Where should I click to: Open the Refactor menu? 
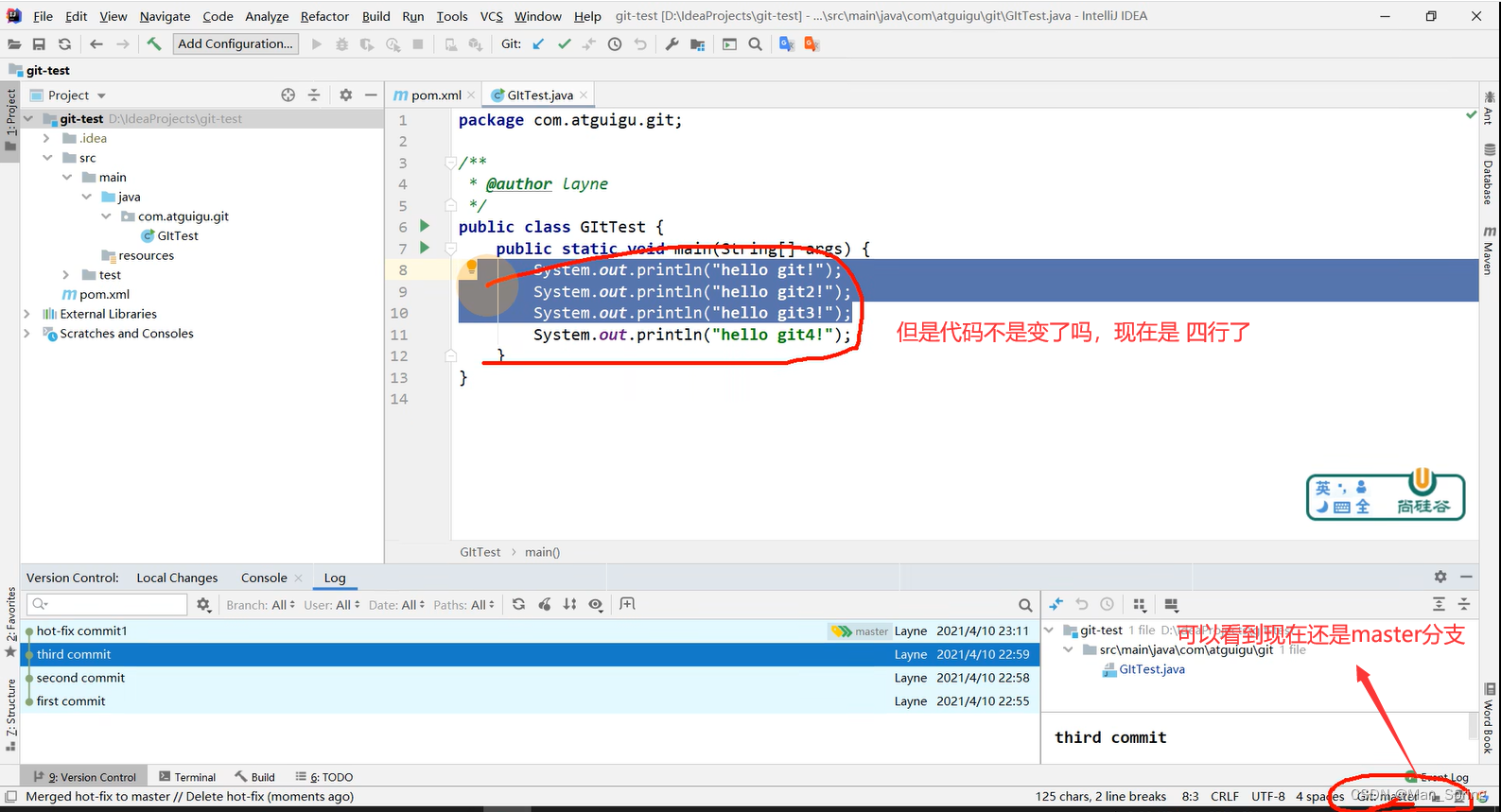pos(324,16)
